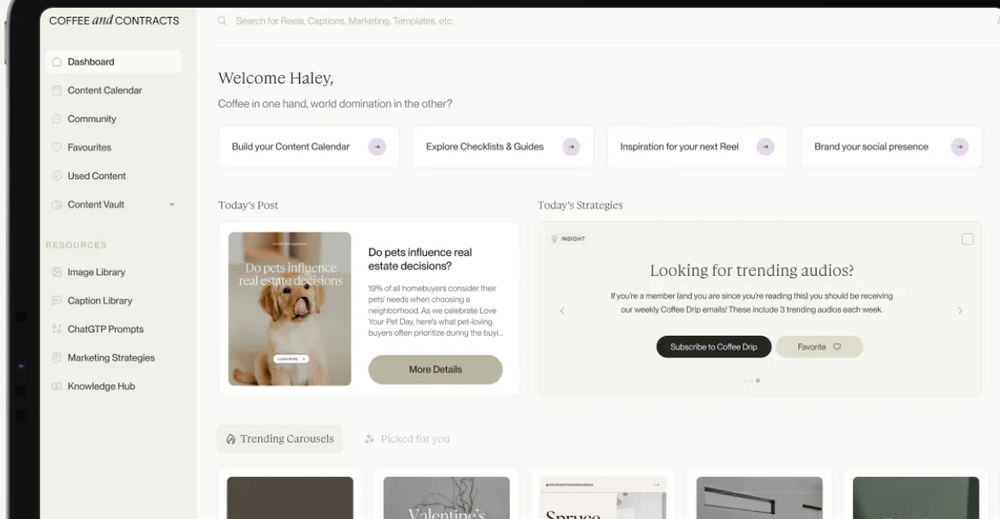Click the Content Calendar icon
Screen dimensions: 1000x519
pos(57,91)
